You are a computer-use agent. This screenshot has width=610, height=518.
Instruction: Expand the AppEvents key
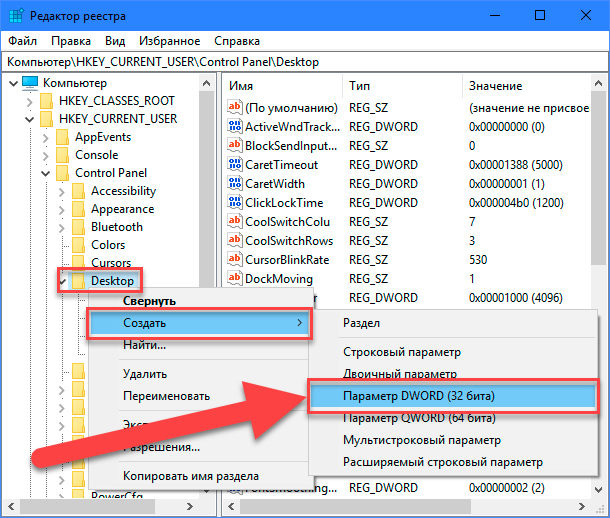(x=46, y=138)
